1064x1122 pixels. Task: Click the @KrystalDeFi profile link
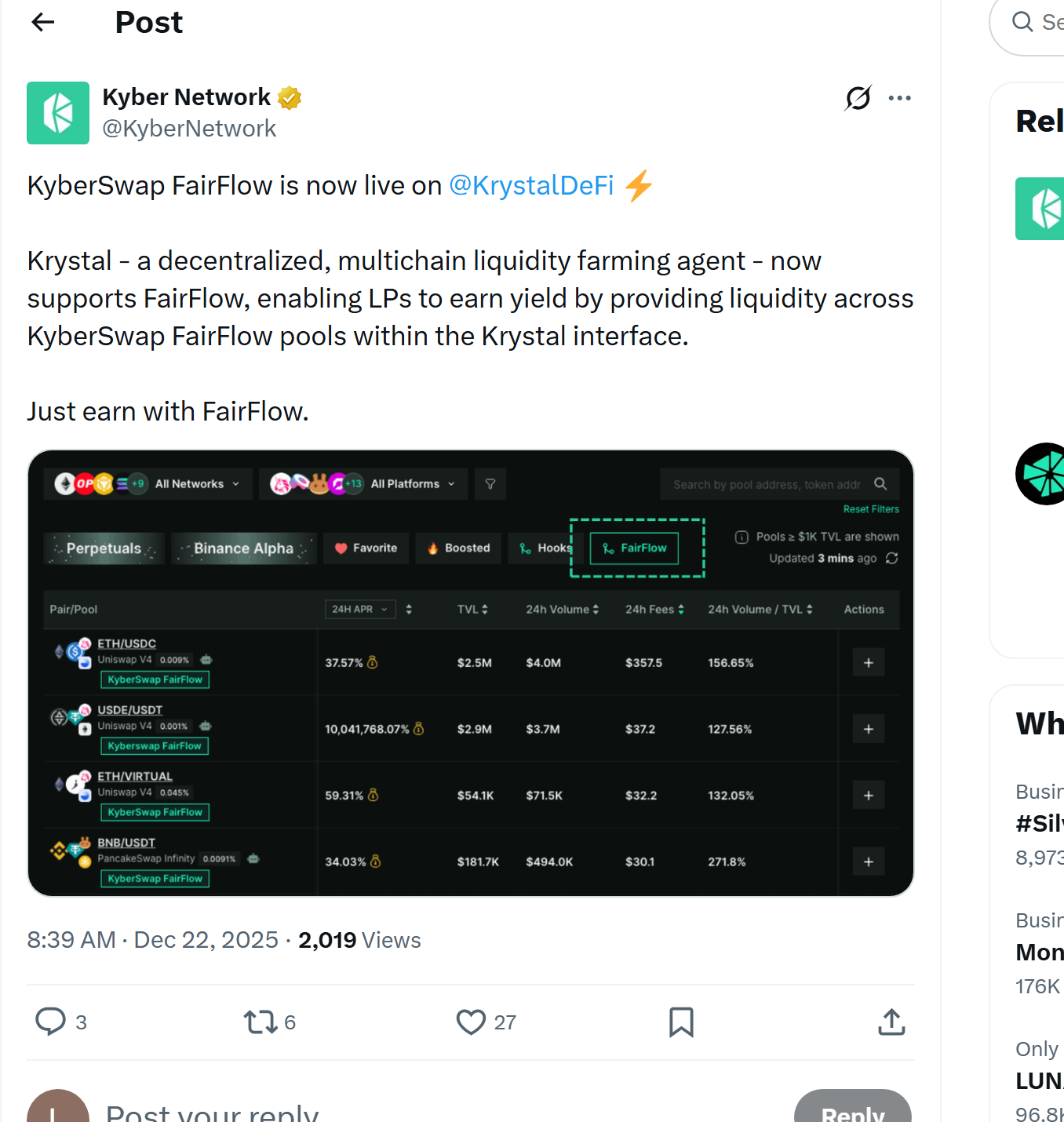[532, 185]
